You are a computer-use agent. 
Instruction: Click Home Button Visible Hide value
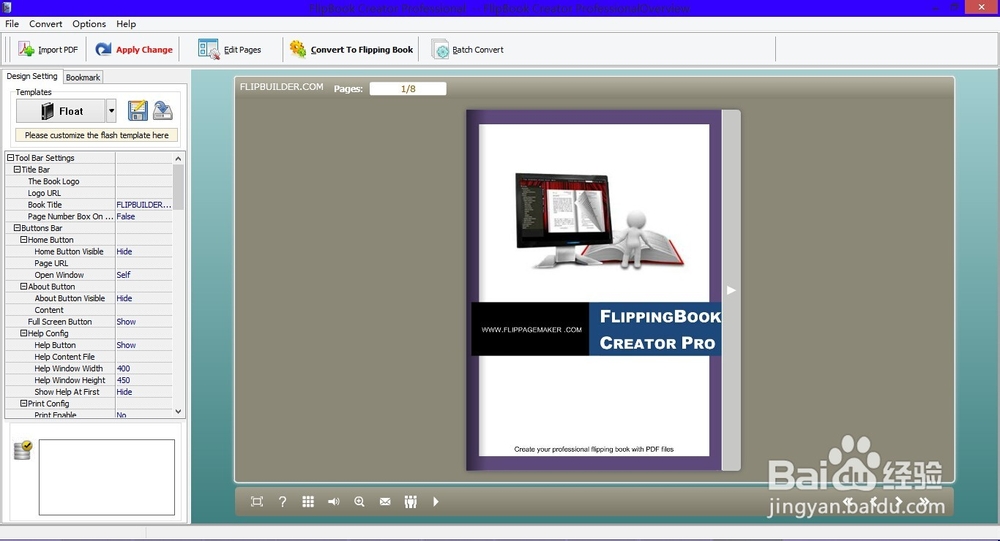(x=124, y=251)
